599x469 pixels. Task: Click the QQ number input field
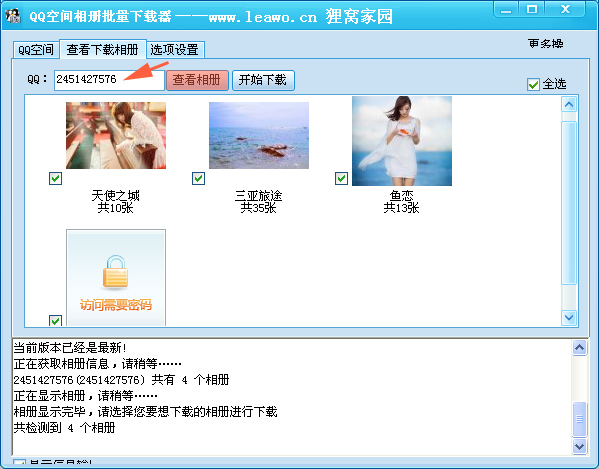pyautogui.click(x=109, y=80)
